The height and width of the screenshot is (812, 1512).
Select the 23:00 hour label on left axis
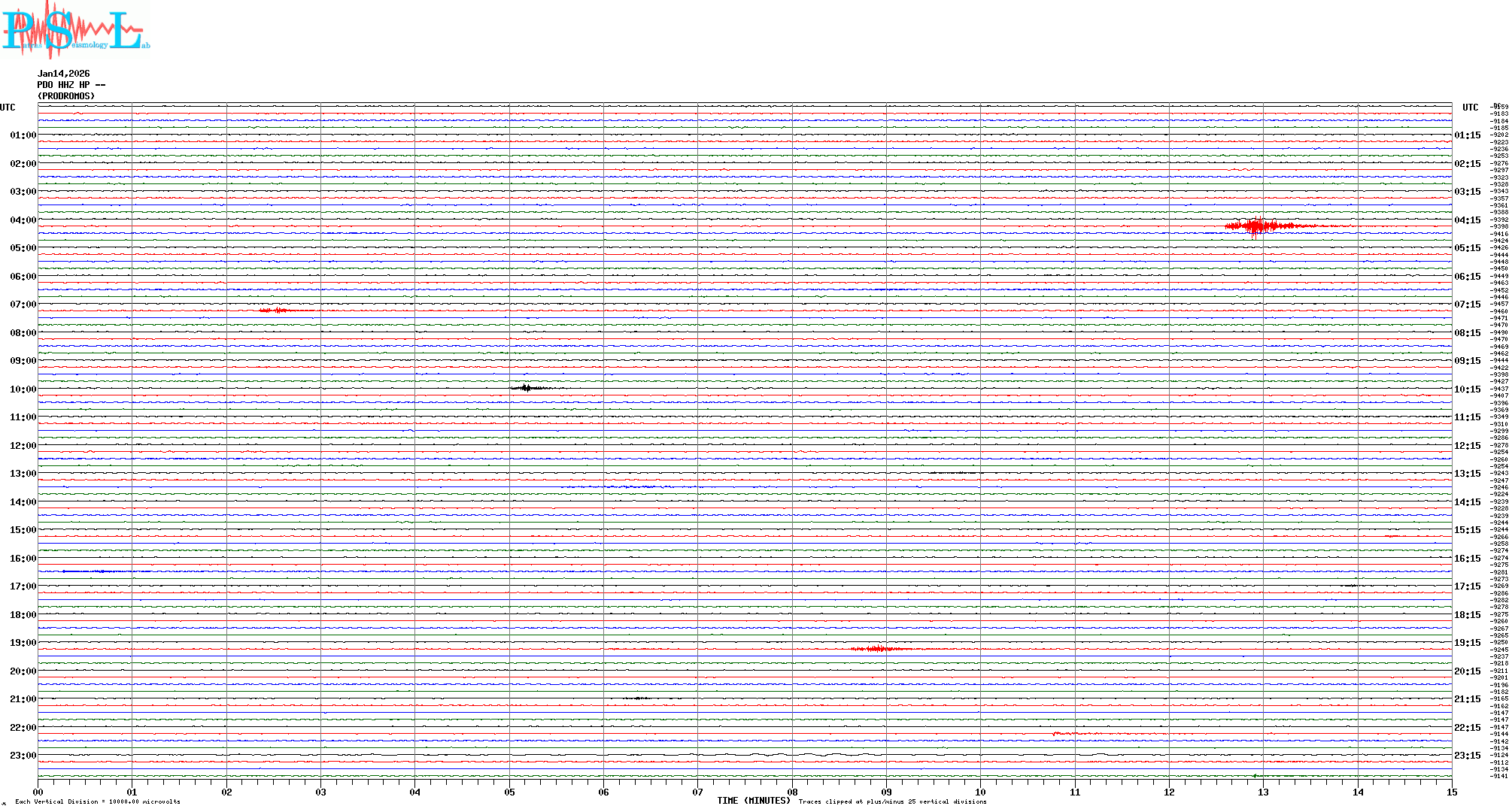point(23,756)
